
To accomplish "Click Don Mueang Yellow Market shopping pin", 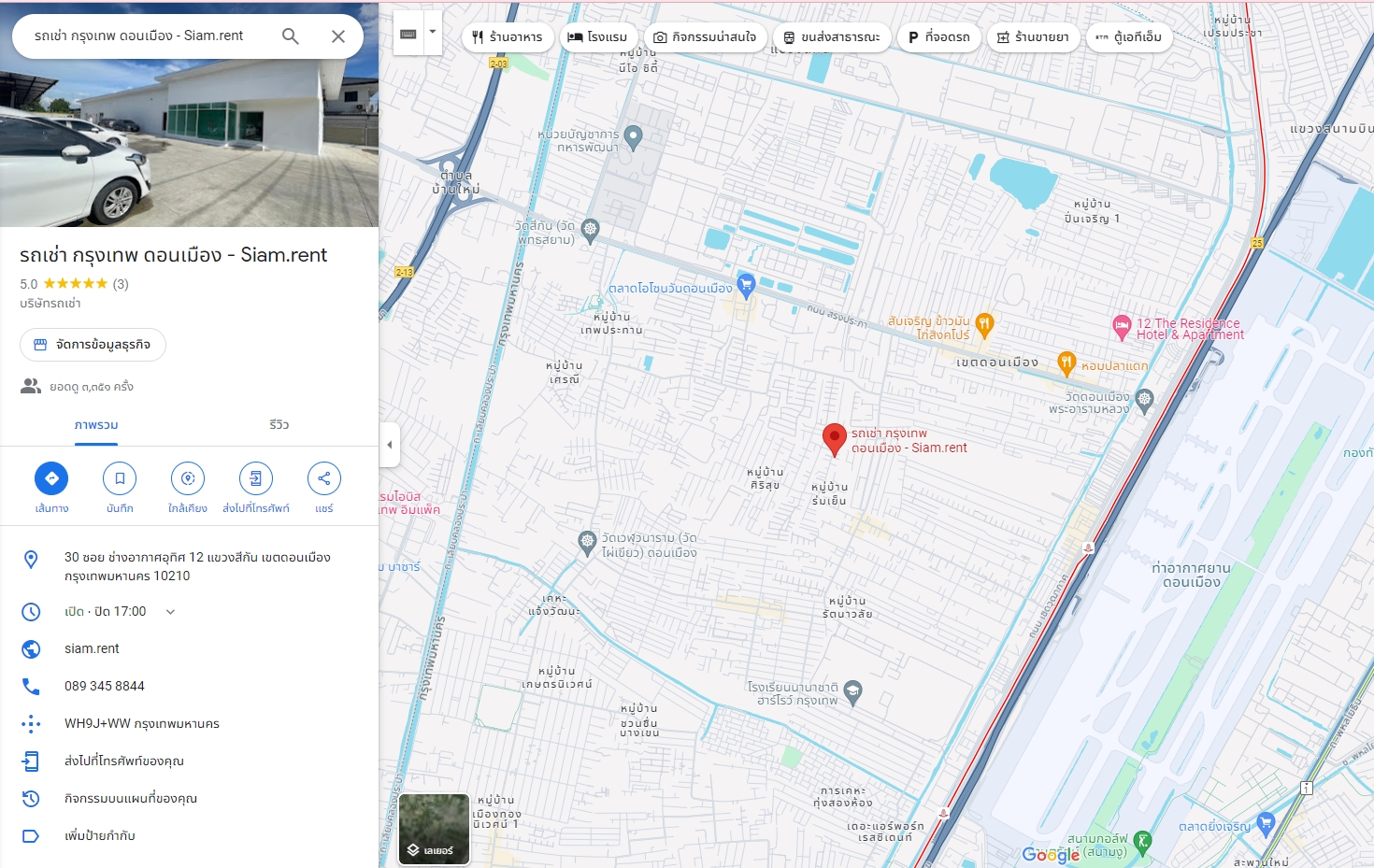I will [746, 285].
